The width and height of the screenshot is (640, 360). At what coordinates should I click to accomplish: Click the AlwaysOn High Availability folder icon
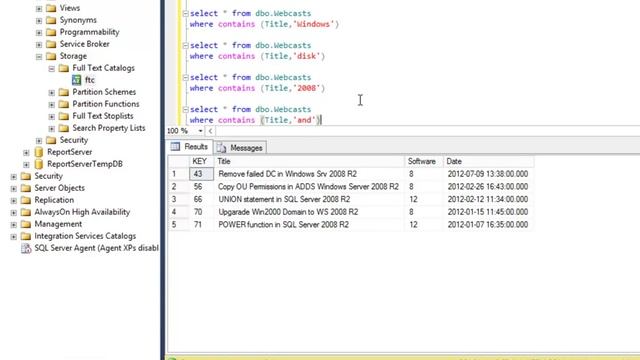tap(26, 212)
